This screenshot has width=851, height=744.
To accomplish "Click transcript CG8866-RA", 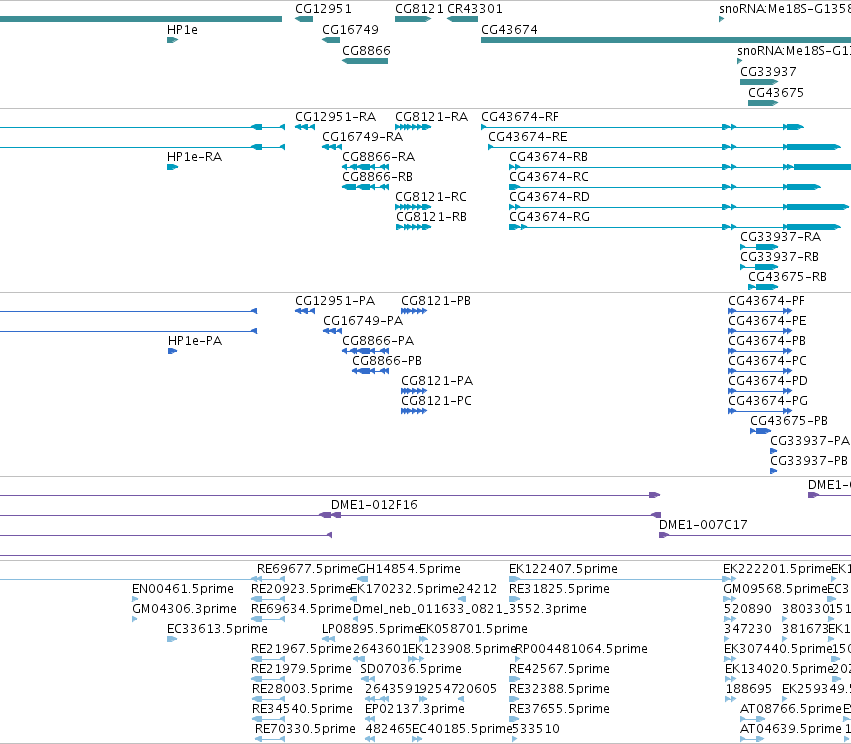I will pos(378,157).
